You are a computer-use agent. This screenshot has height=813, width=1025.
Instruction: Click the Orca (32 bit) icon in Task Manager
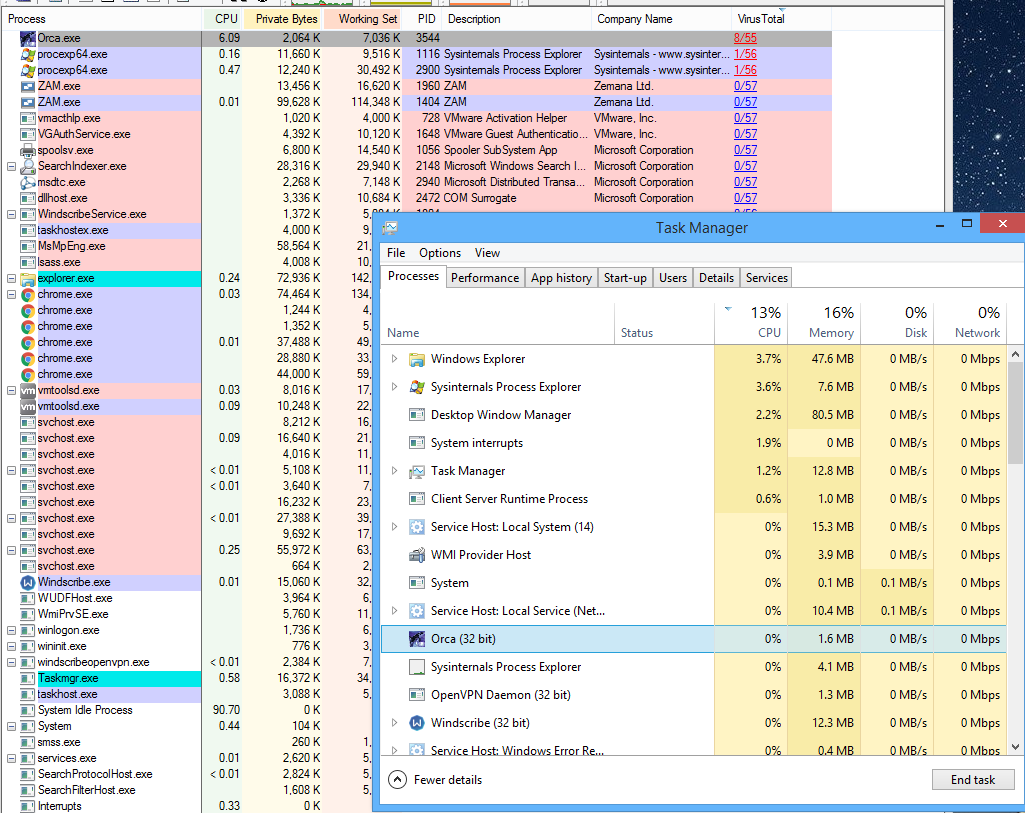click(x=417, y=639)
